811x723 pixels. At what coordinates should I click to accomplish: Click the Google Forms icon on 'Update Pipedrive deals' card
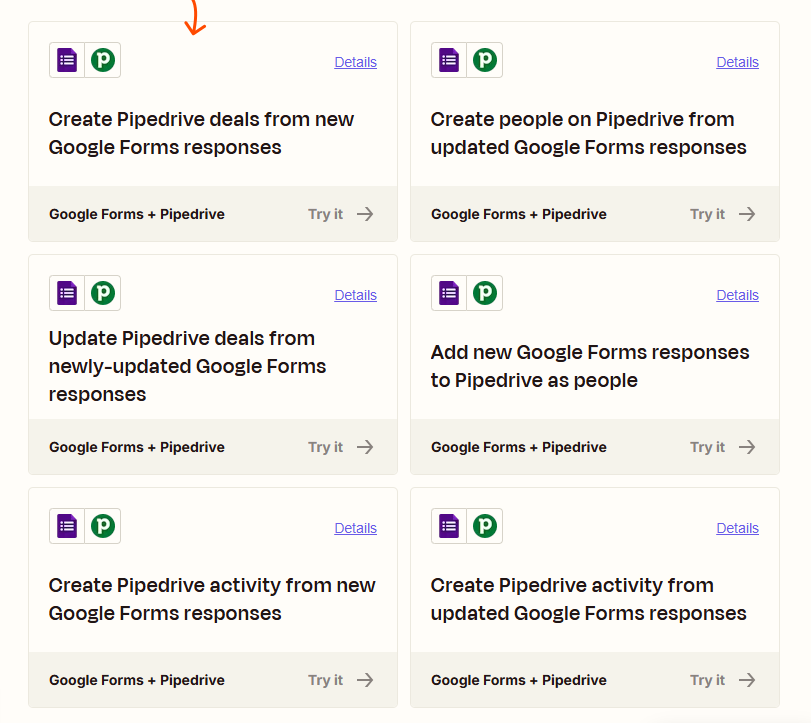point(66,293)
